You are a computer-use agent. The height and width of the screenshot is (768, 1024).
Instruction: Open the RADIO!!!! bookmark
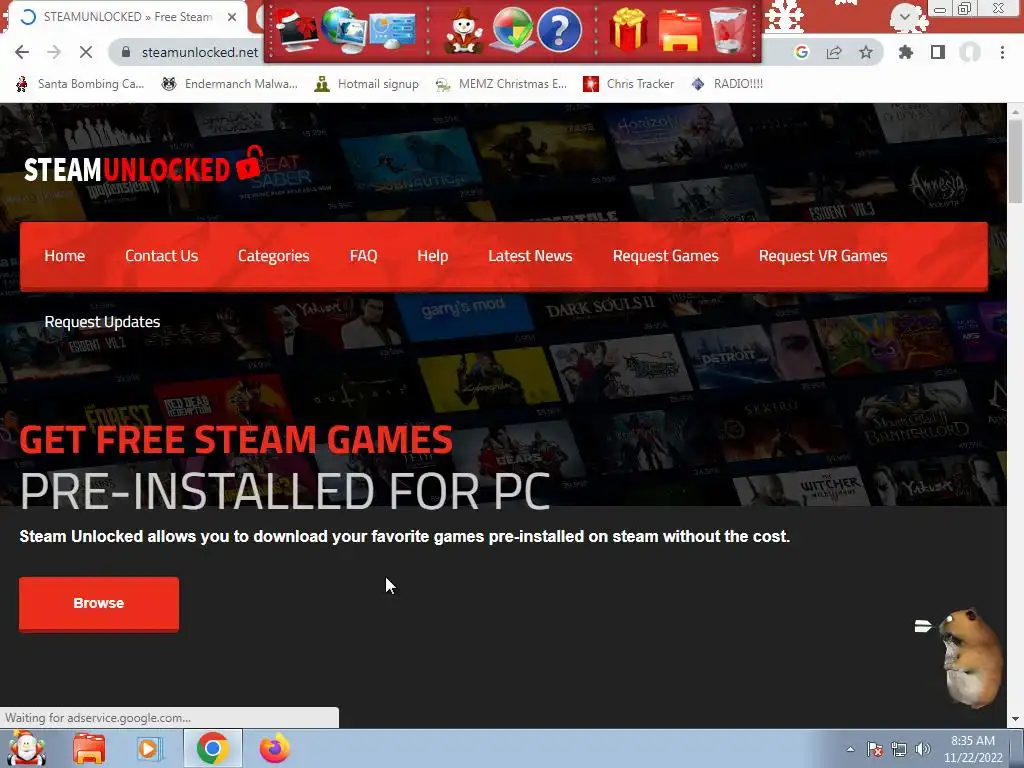(727, 84)
